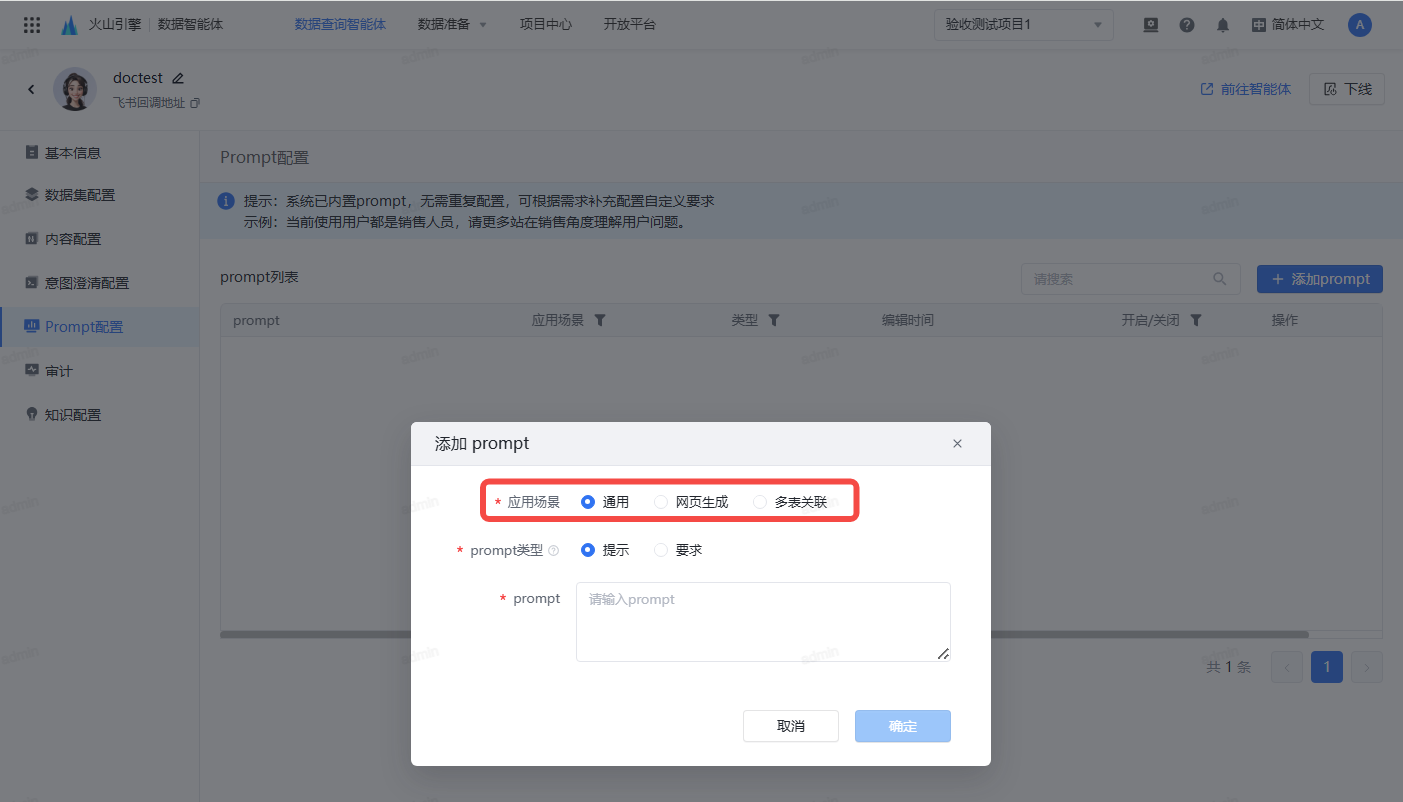Copy the 飞书回调地址 link icon

pyautogui.click(x=195, y=103)
